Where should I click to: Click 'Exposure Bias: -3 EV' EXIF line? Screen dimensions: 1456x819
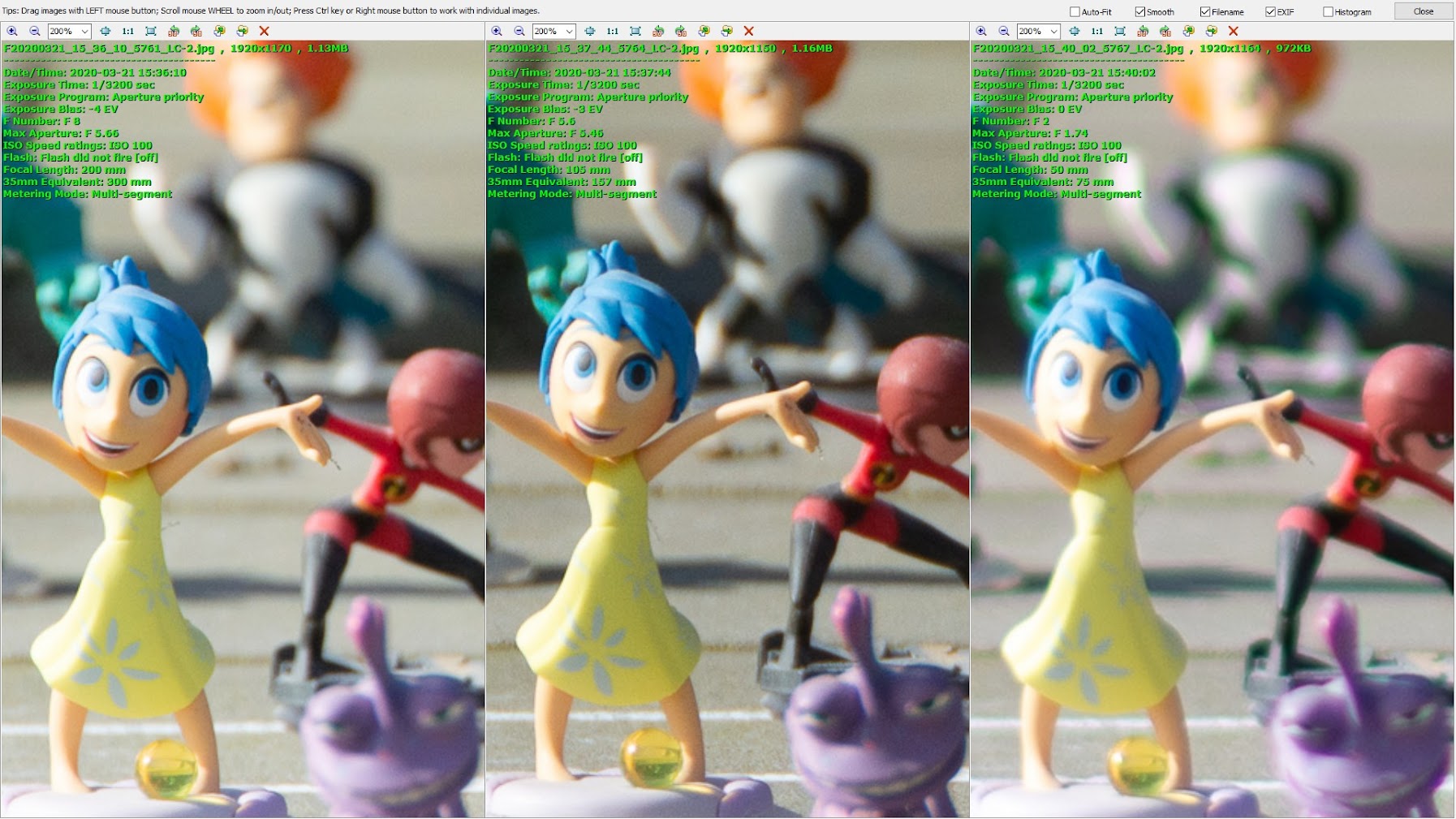(545, 109)
